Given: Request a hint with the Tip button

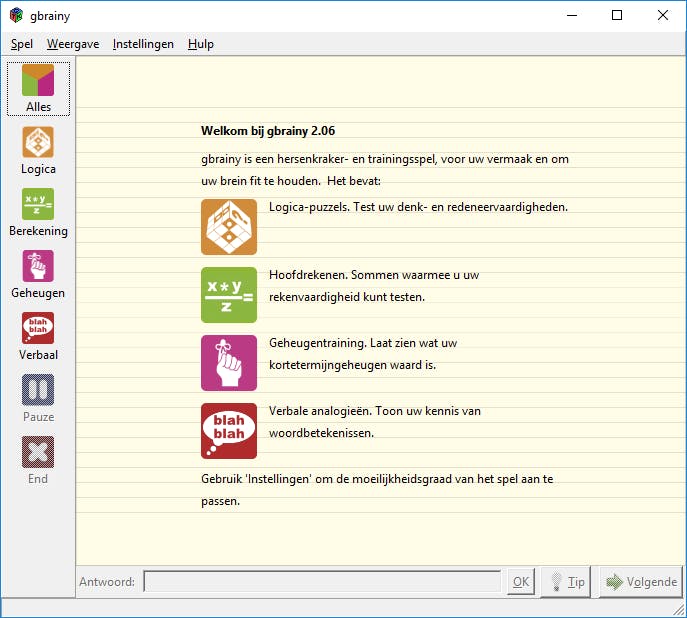Looking at the screenshot, I should click(566, 582).
